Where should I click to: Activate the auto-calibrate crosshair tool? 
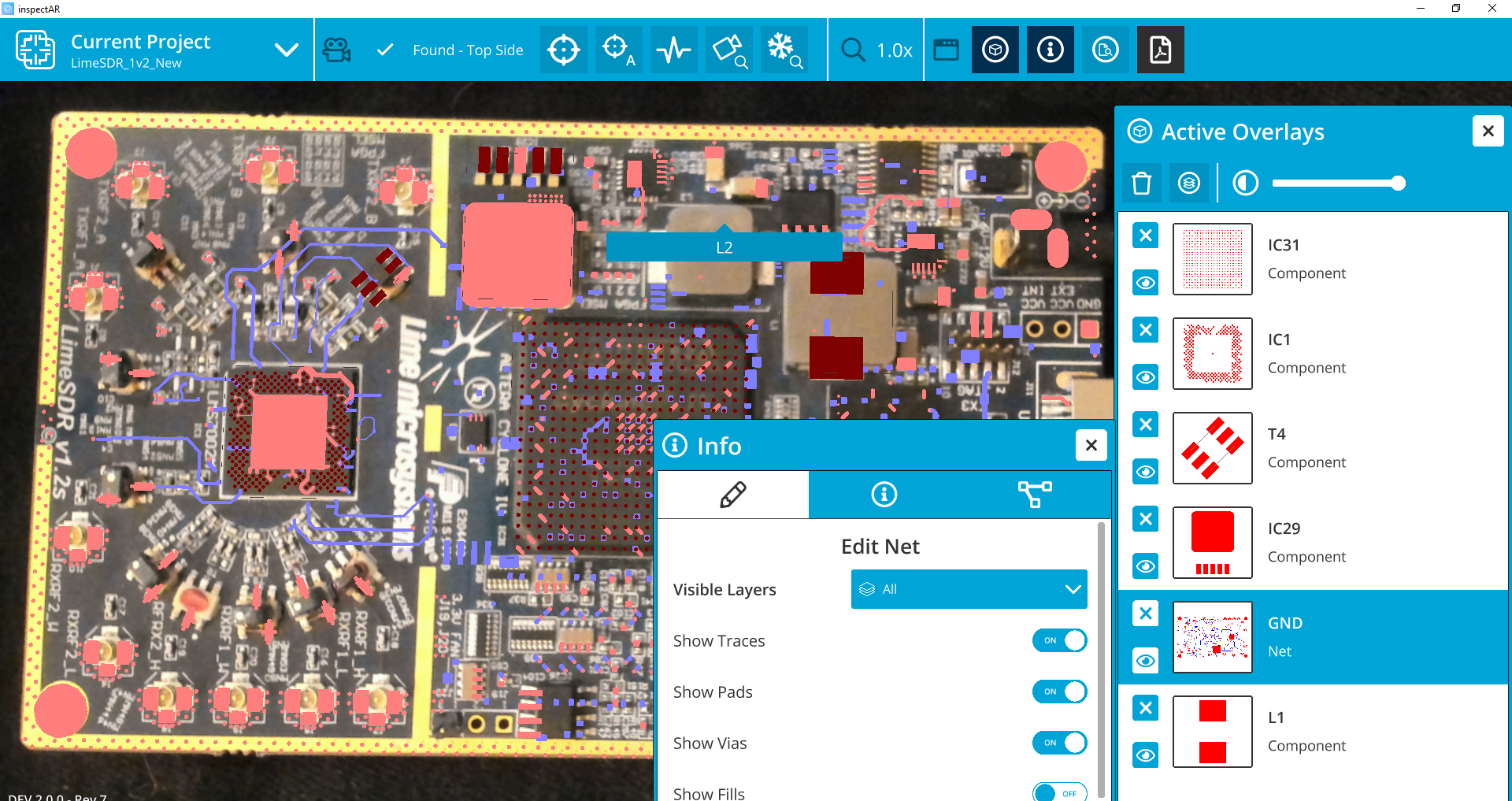click(619, 50)
